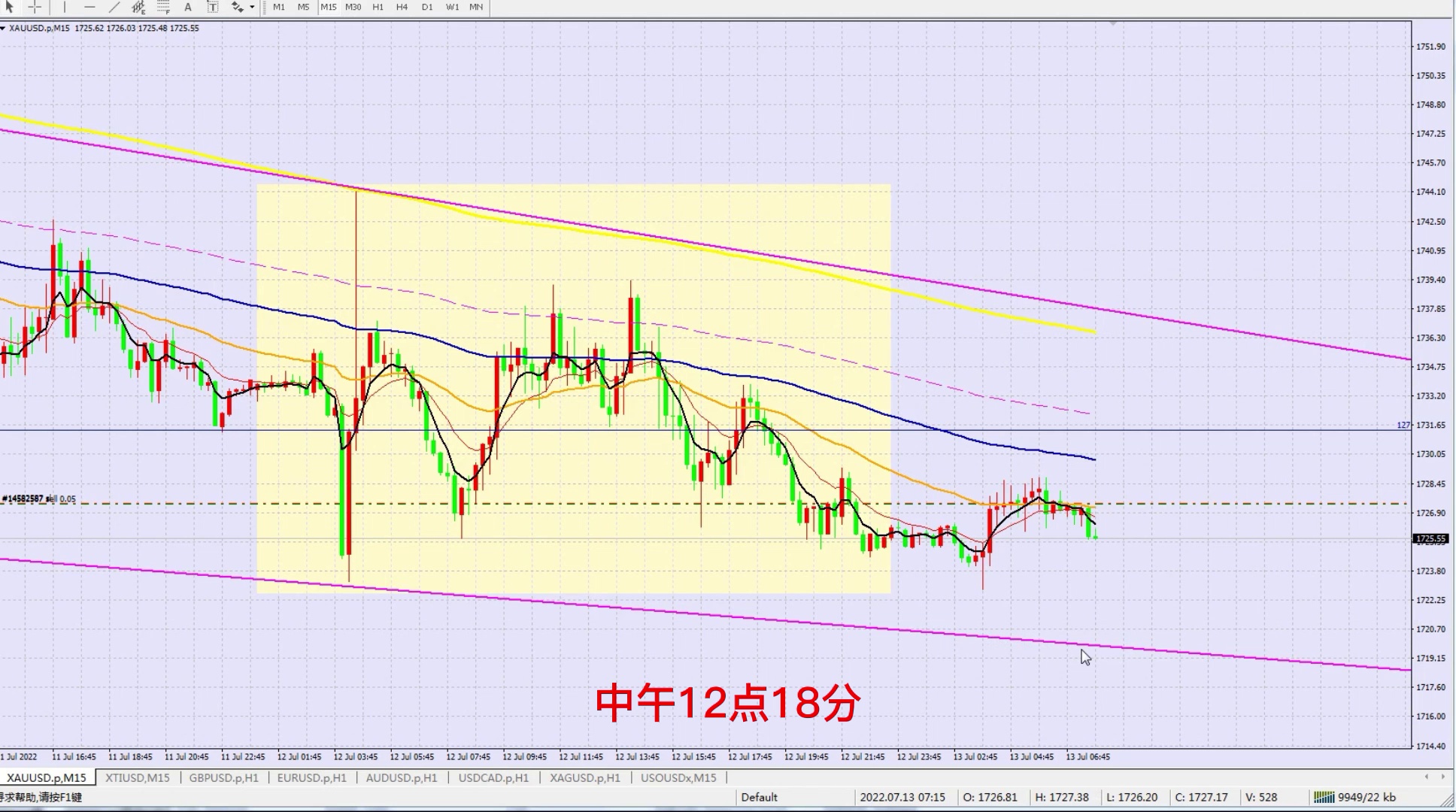Select the text label tool
Image resolution: width=1456 pixels, height=812 pixels.
point(213,7)
